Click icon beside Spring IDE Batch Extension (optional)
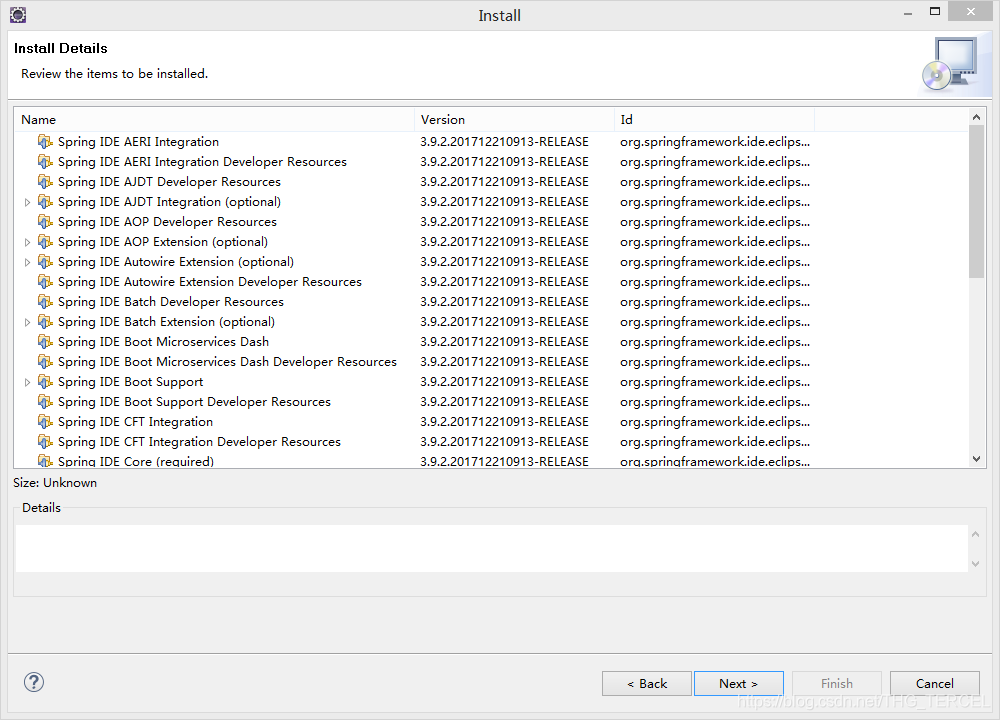1000x720 pixels. click(x=45, y=321)
